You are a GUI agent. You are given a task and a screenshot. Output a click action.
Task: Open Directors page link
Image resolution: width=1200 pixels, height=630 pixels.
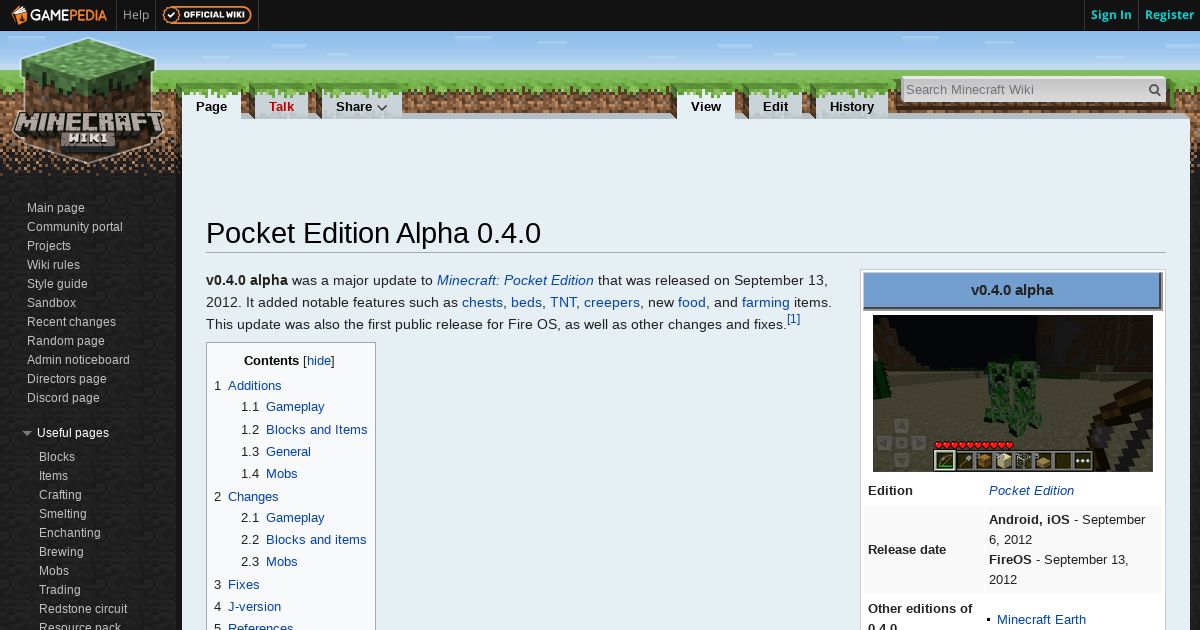[x=67, y=379]
